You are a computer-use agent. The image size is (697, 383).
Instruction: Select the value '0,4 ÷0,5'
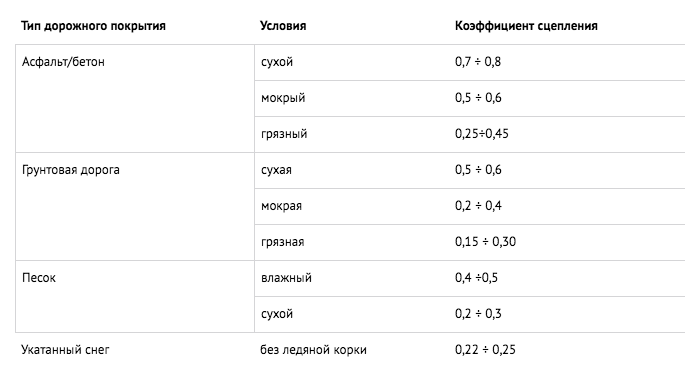(476, 278)
